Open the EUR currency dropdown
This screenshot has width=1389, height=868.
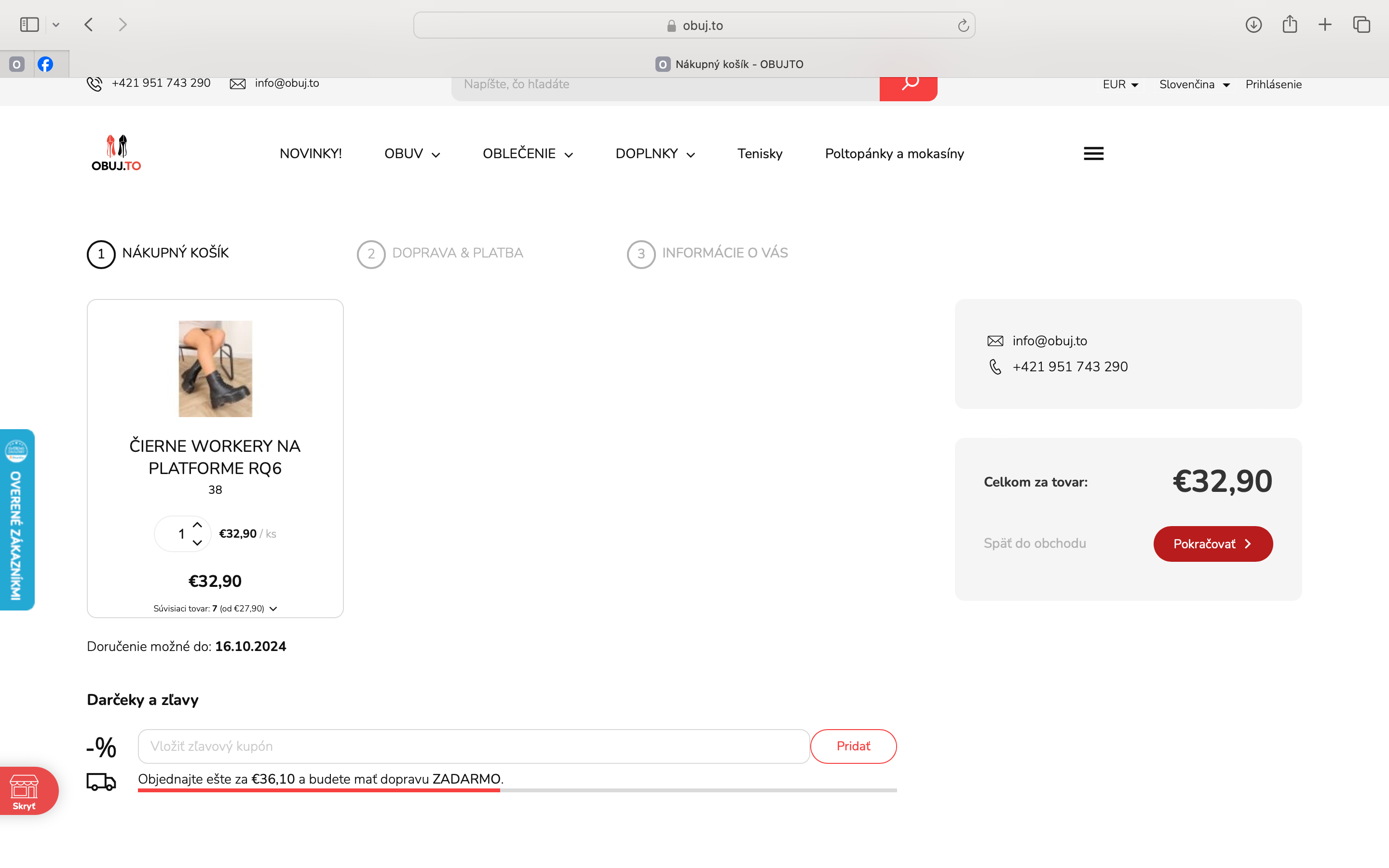coord(1120,84)
